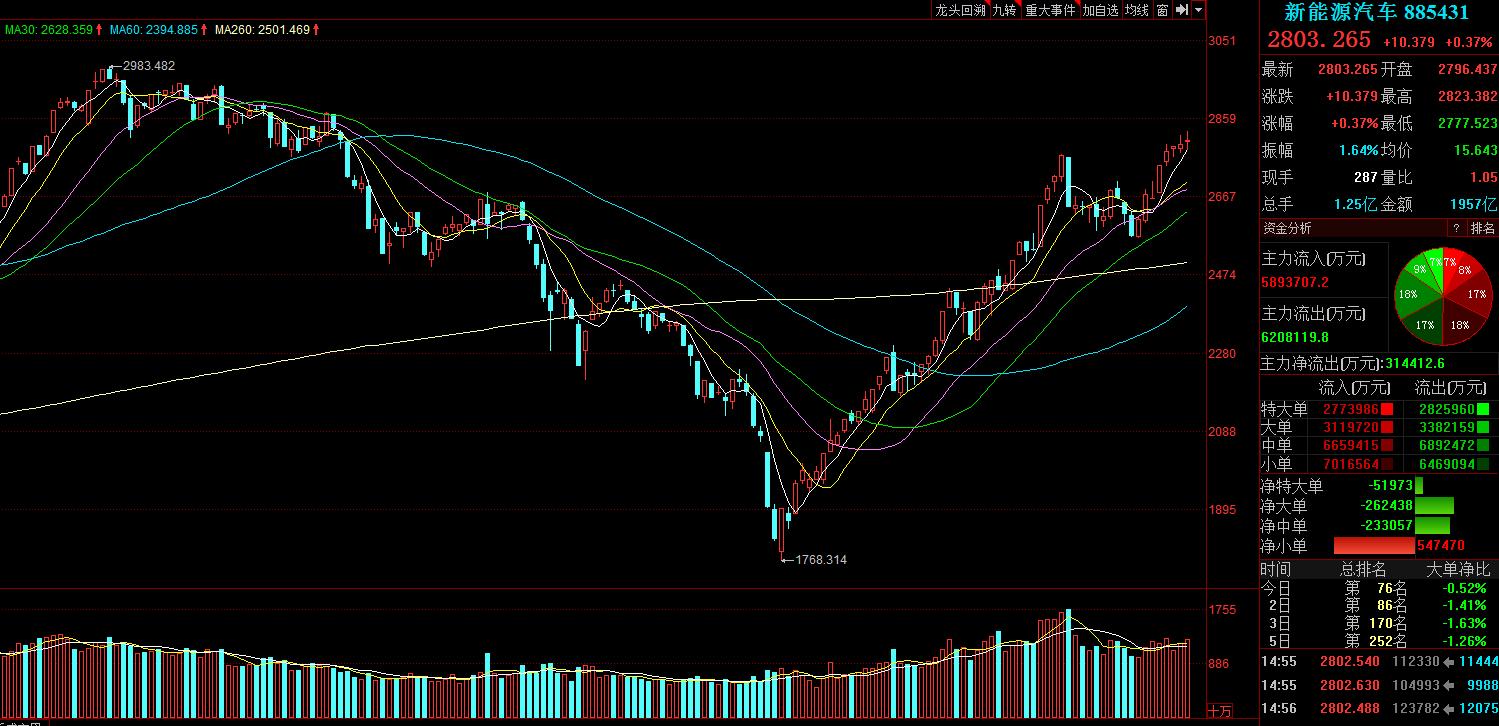The width and height of the screenshot is (1499, 726).
Task: Click the 总手 value 1.25亿
Action: coord(1355,205)
